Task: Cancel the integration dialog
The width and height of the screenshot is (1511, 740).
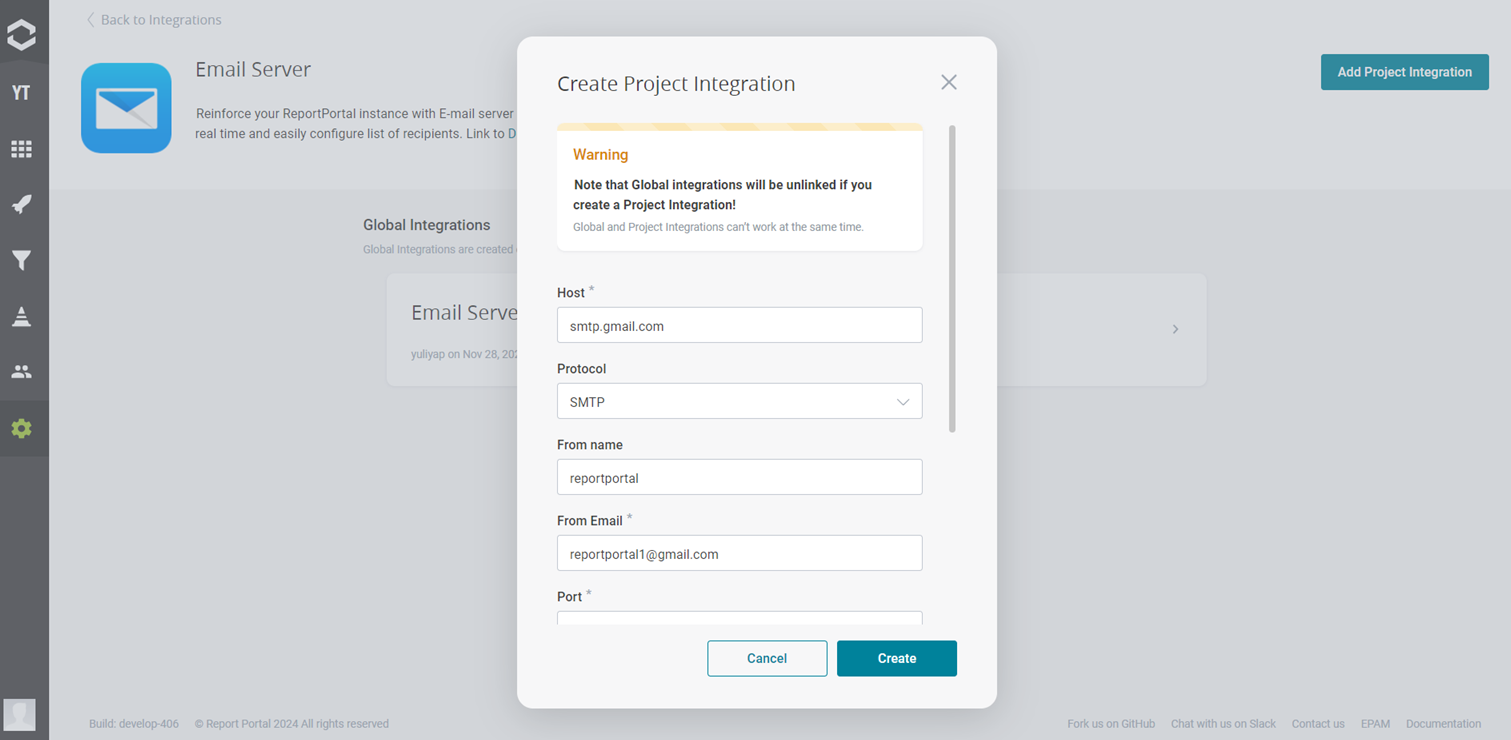Action: click(x=767, y=658)
